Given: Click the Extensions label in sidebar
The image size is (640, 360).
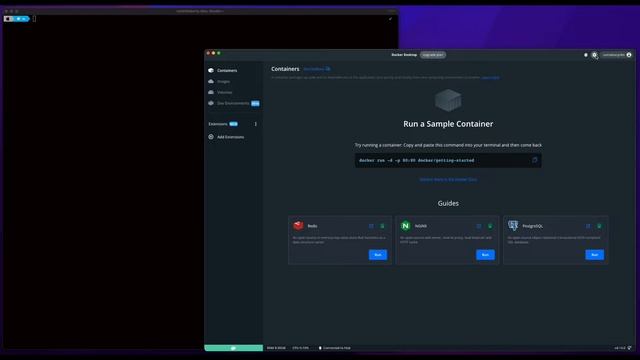Looking at the screenshot, I should [x=218, y=124].
